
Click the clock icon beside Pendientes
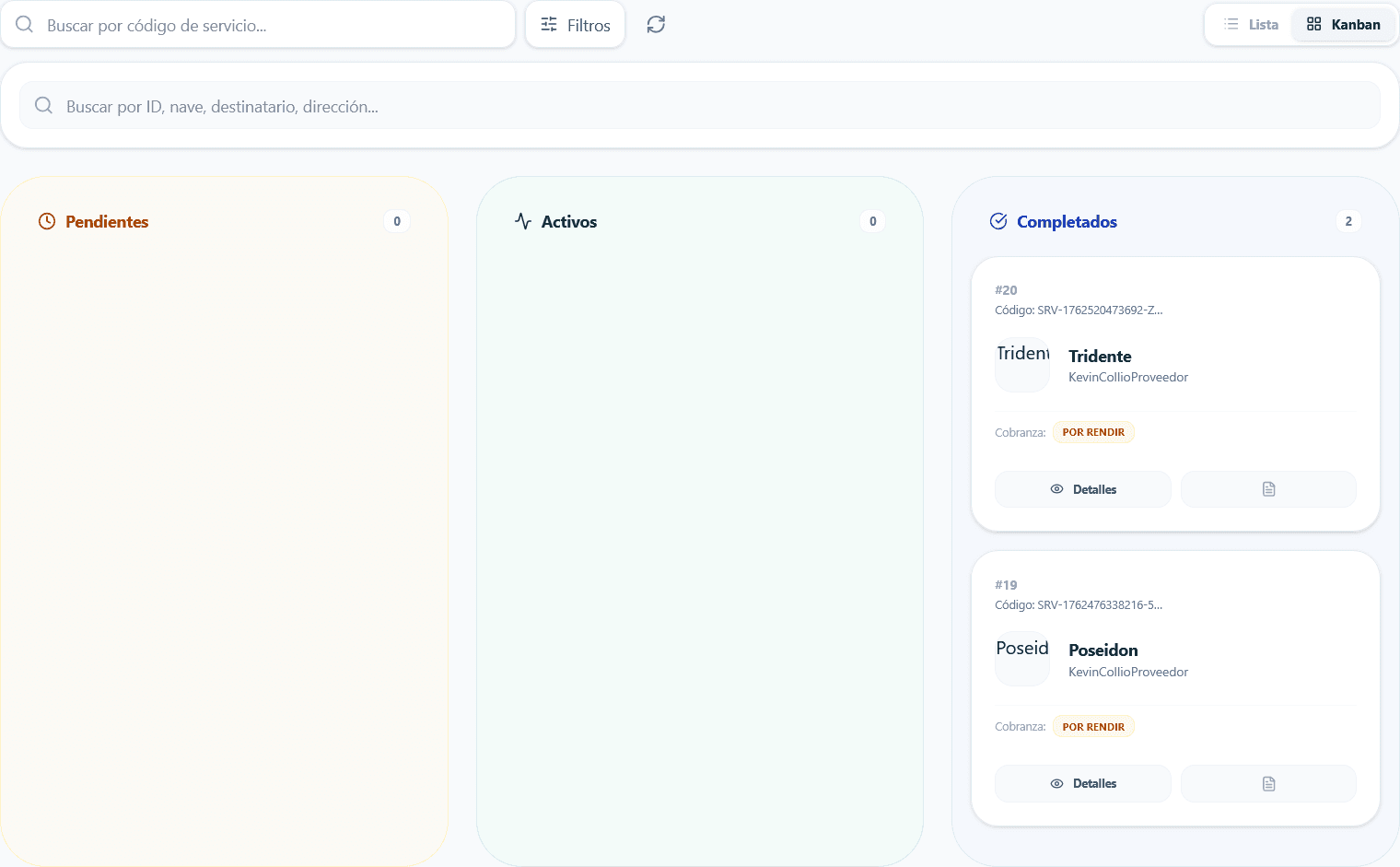[47, 222]
